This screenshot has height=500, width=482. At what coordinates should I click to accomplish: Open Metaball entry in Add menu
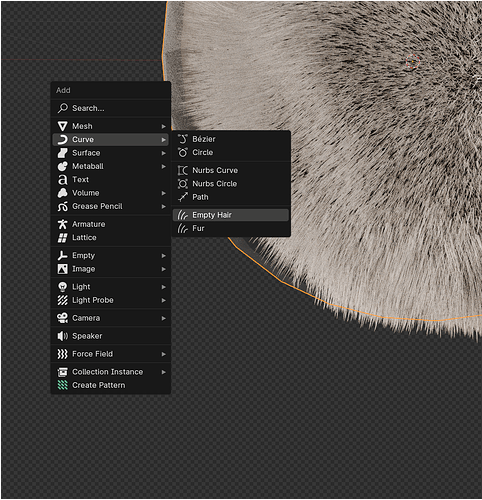[x=111, y=166]
